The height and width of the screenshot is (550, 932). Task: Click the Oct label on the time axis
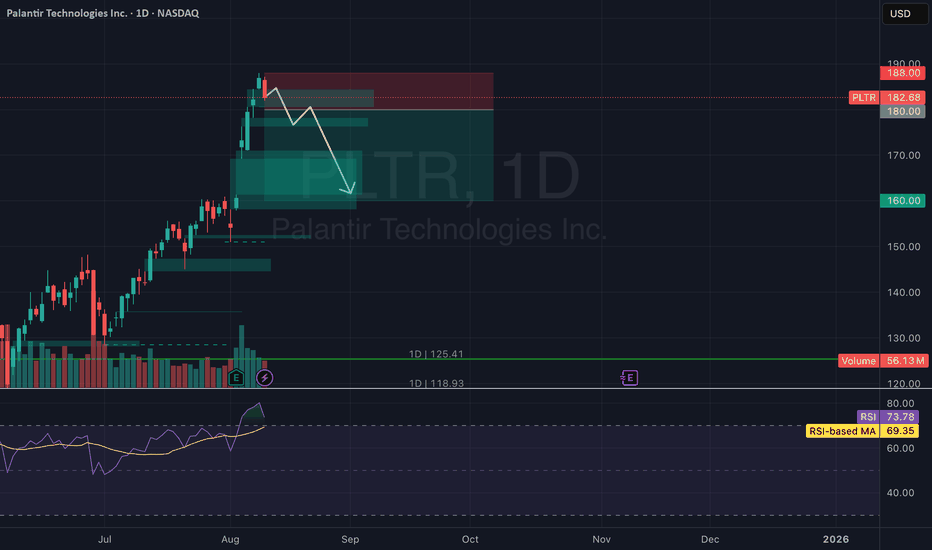pyautogui.click(x=470, y=539)
